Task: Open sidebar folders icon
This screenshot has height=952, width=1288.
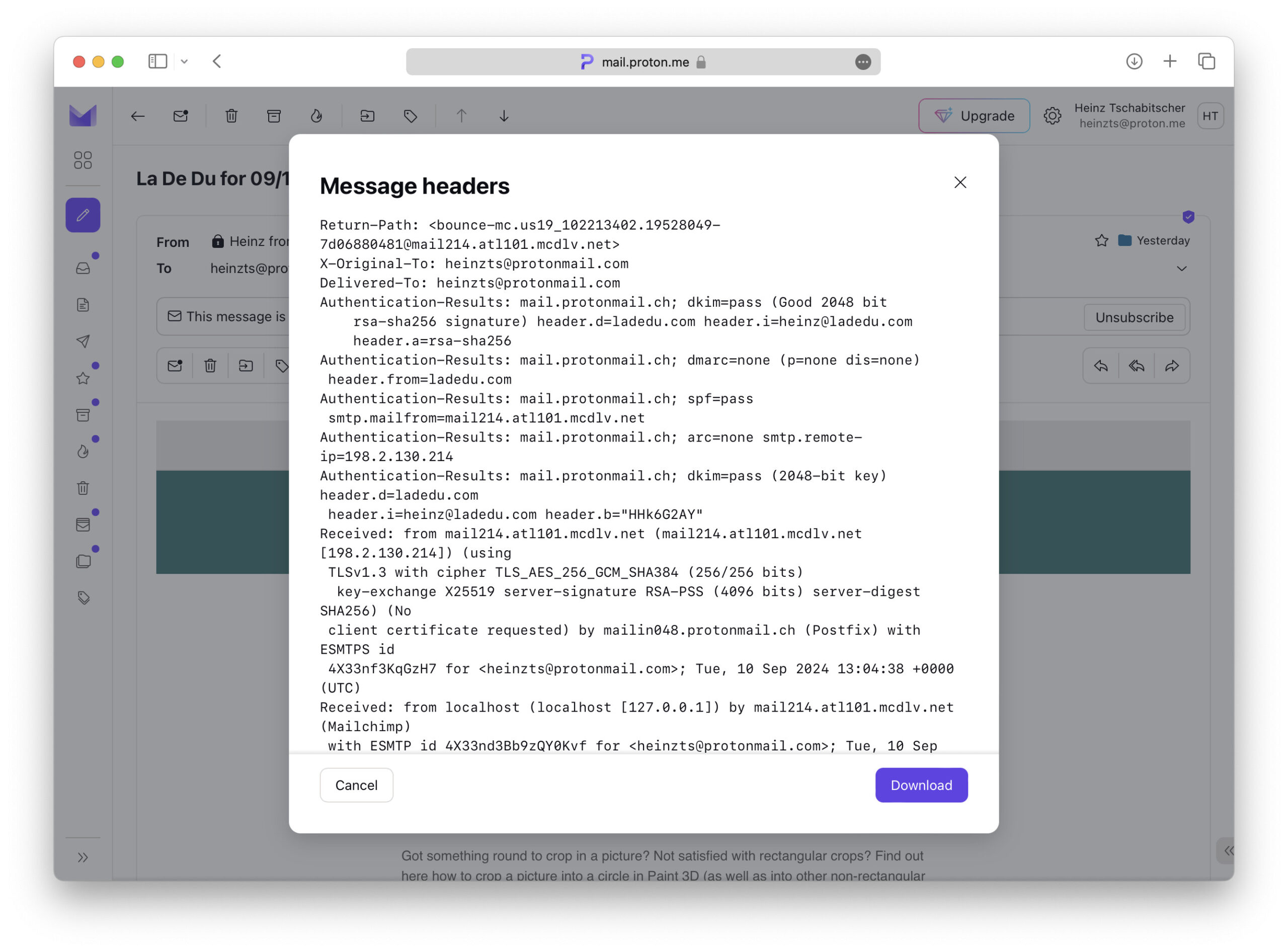Action: 83,562
